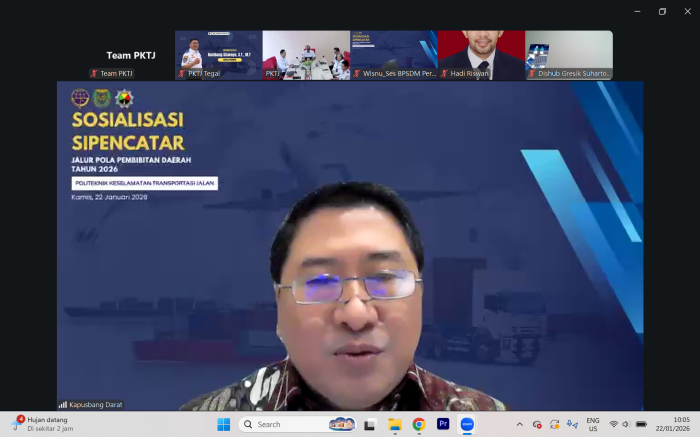Click the volume speaker tray icon

coord(627,424)
